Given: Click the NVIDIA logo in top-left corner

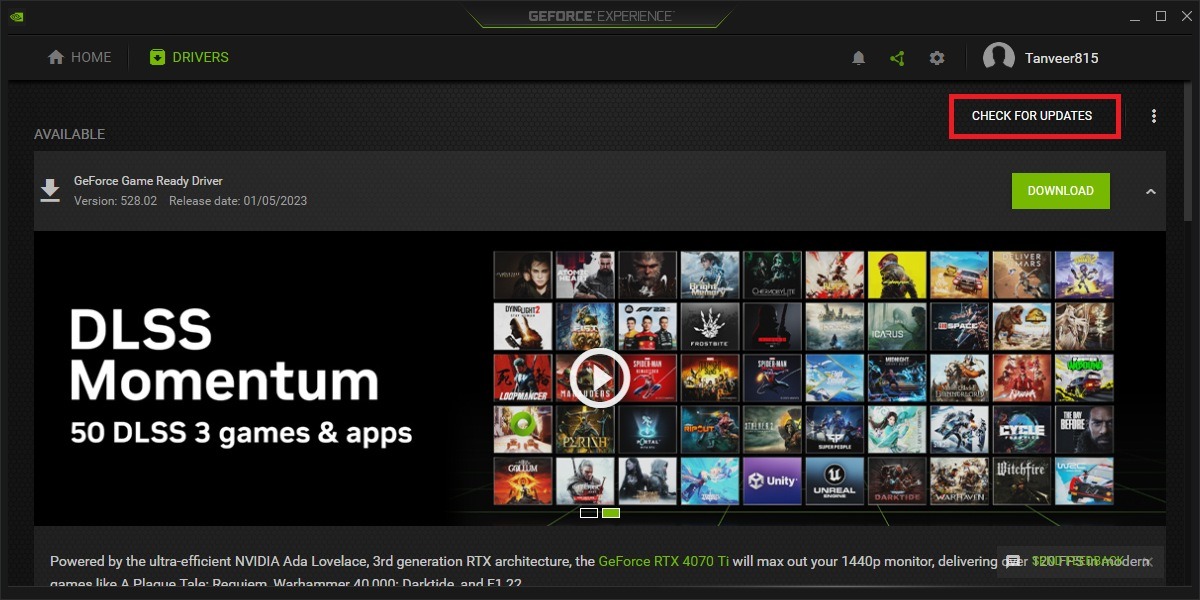Looking at the screenshot, I should point(16,16).
